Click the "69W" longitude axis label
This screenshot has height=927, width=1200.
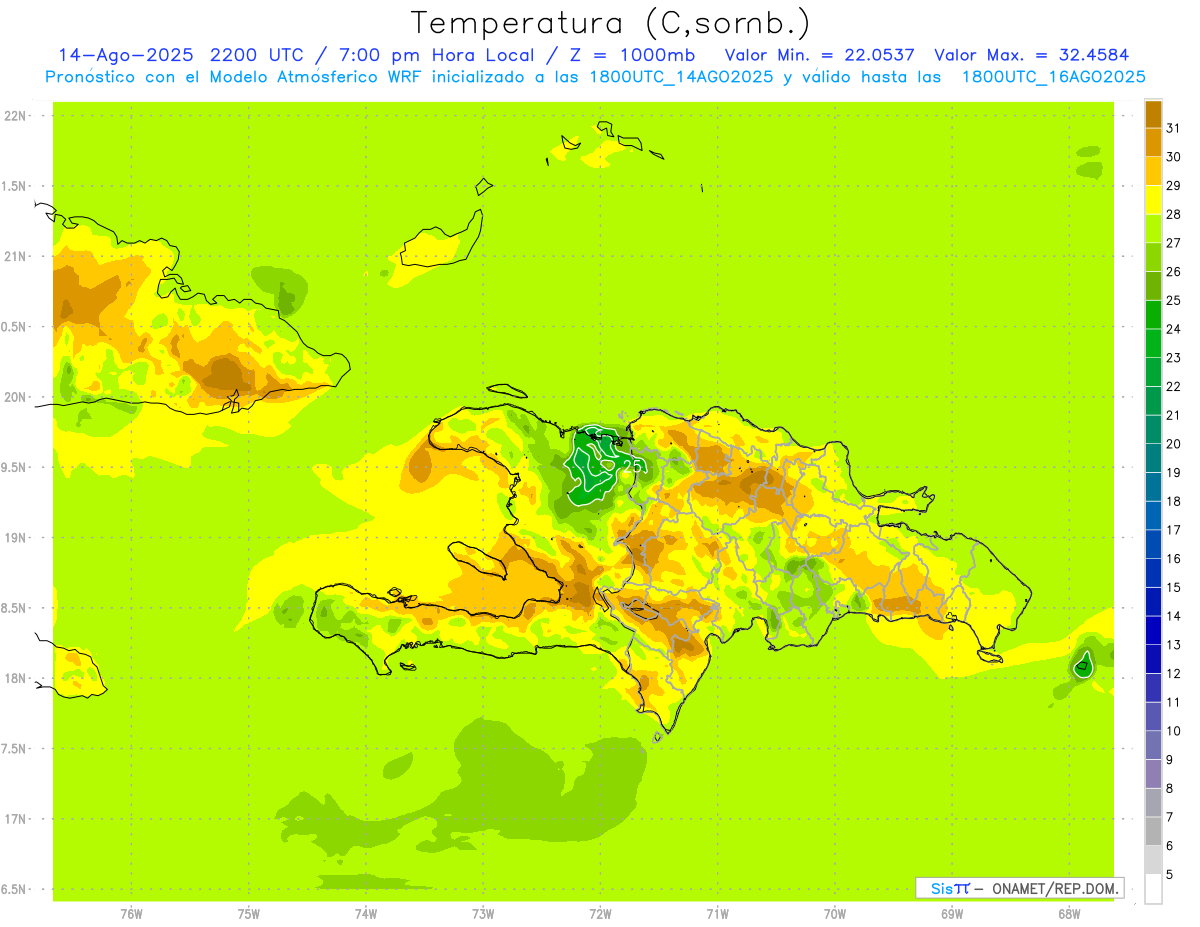952,914
